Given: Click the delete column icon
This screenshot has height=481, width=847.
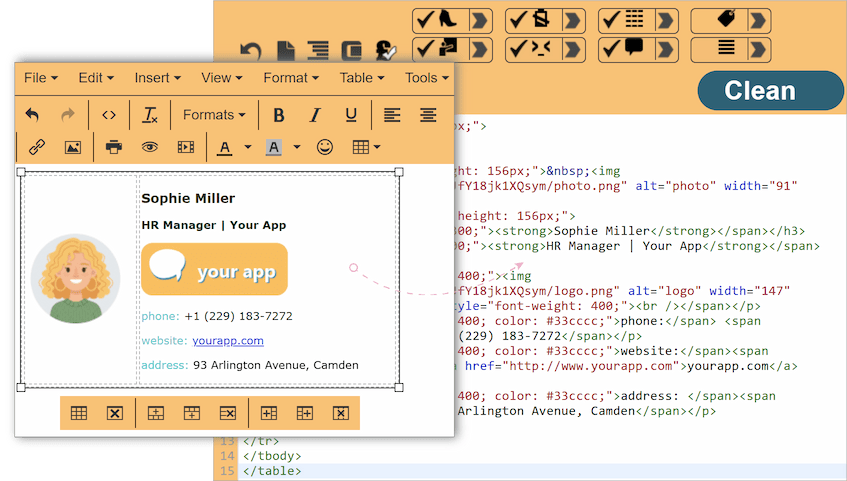Looking at the screenshot, I should coord(341,413).
